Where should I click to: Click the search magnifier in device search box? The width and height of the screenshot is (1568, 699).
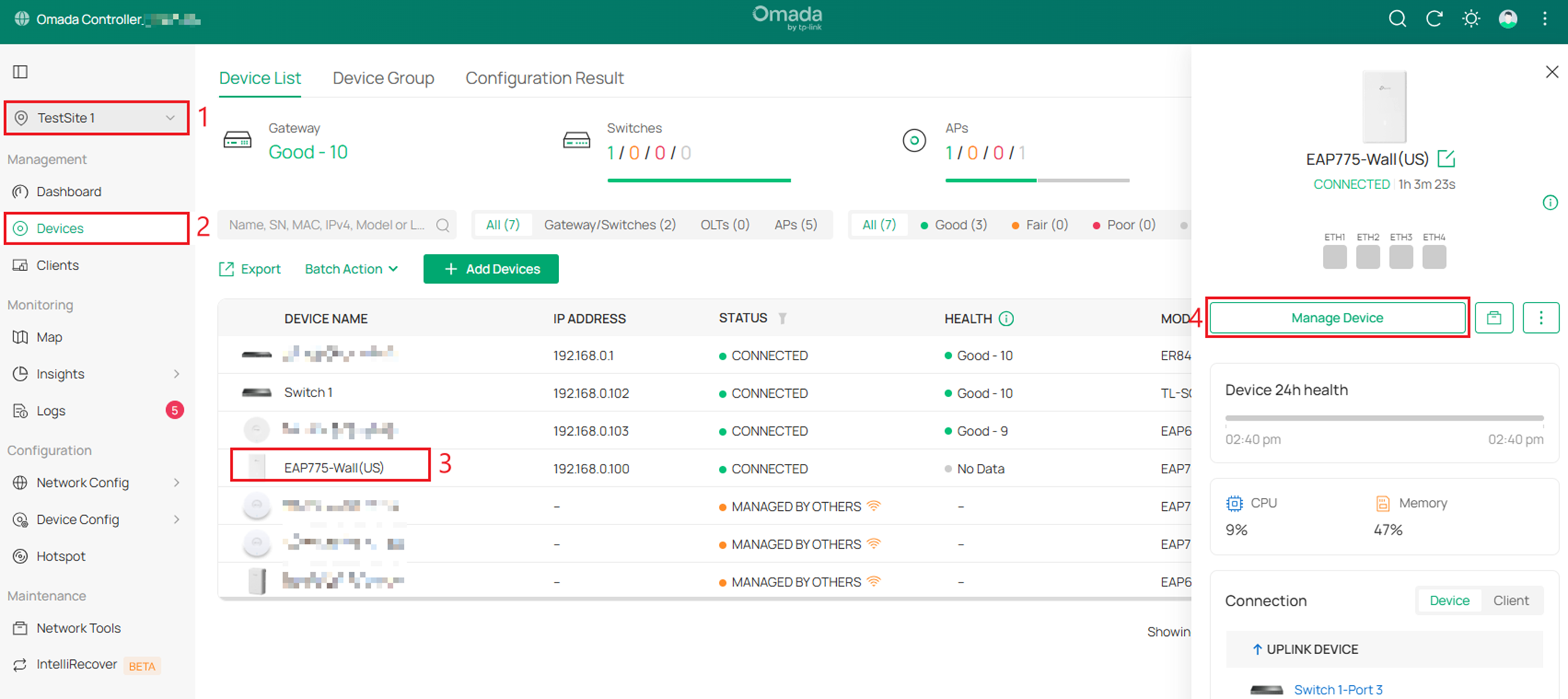443,225
